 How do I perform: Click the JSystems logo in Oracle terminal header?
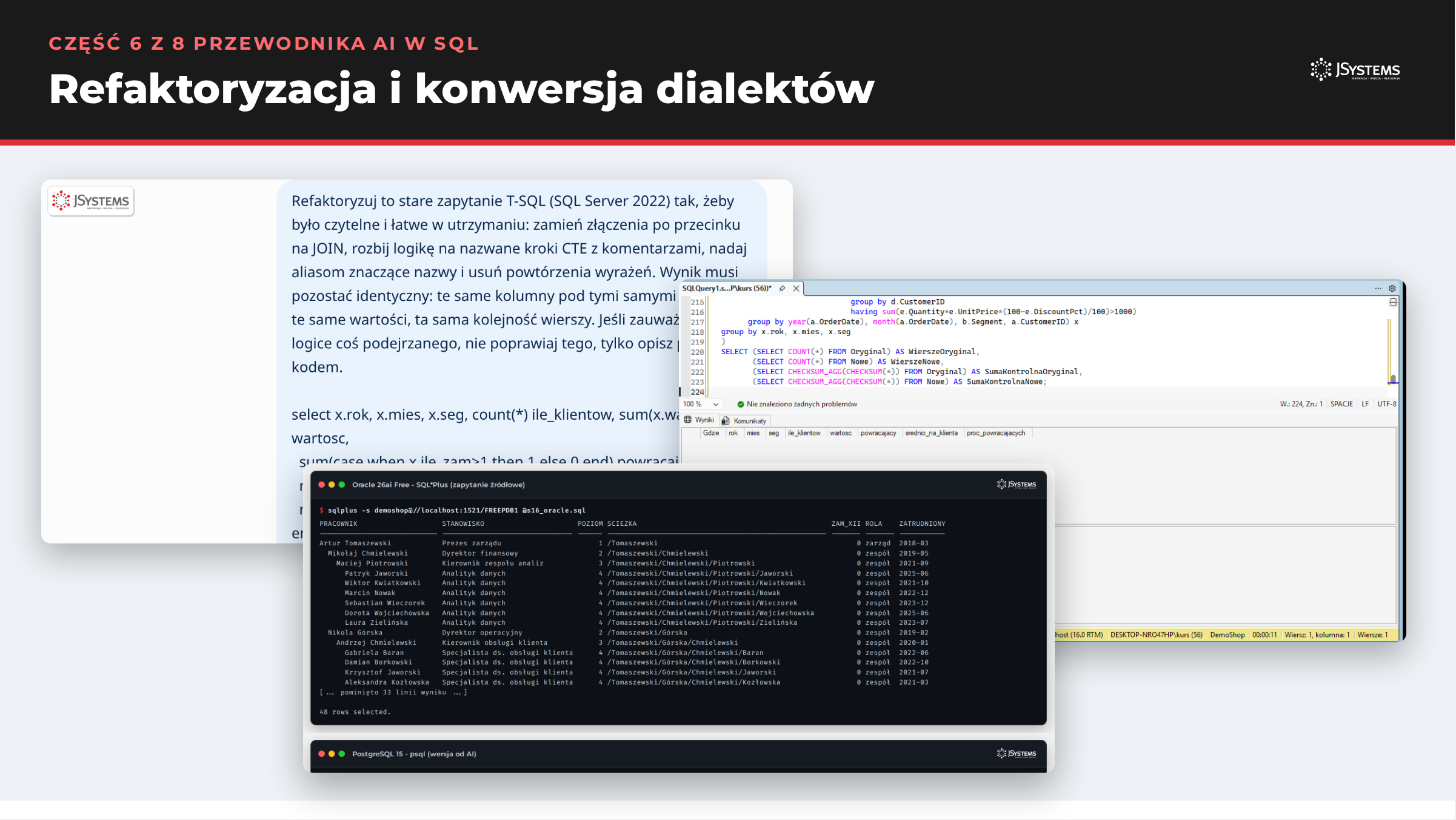[x=1017, y=484]
